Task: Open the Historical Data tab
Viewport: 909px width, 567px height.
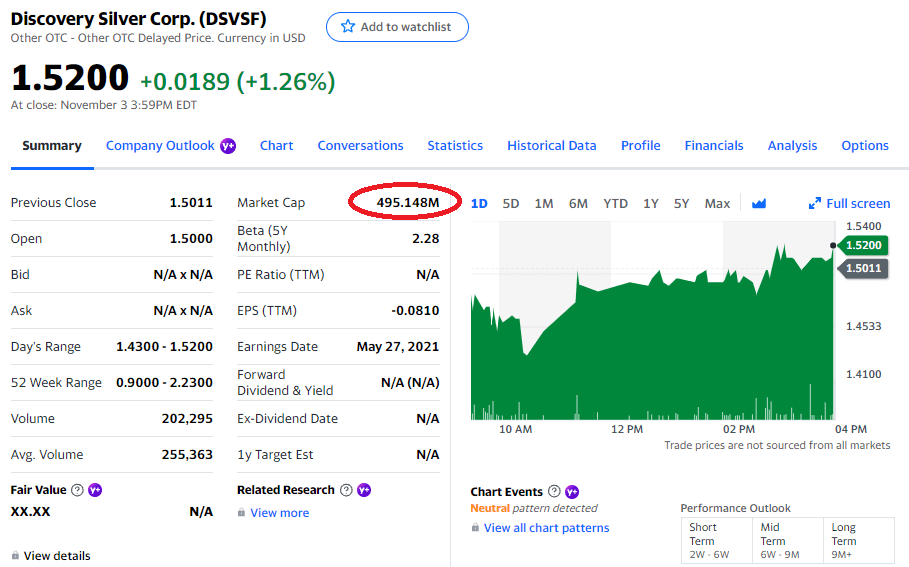Action: (551, 145)
